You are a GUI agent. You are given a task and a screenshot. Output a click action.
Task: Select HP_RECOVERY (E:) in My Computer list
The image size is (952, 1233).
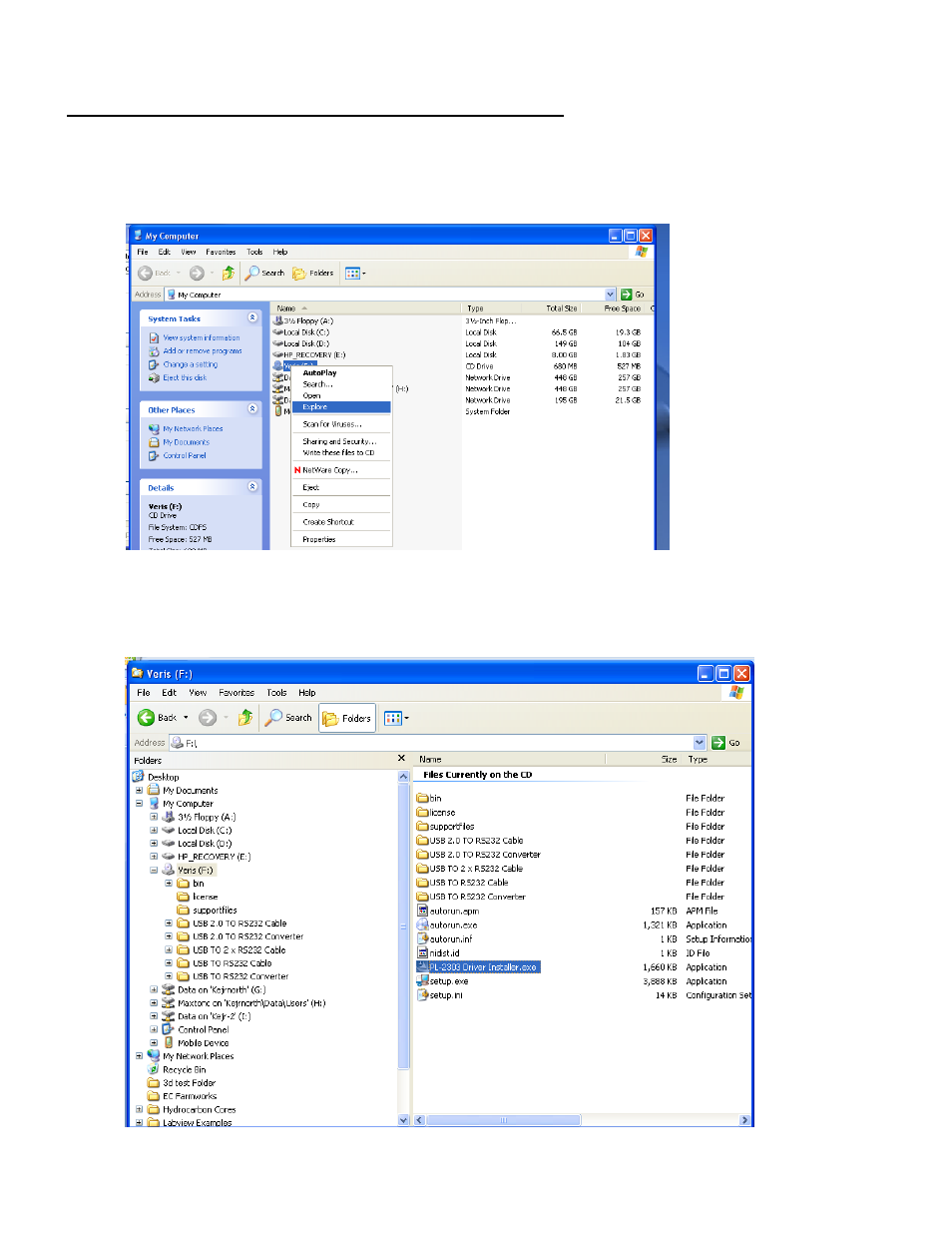point(309,354)
